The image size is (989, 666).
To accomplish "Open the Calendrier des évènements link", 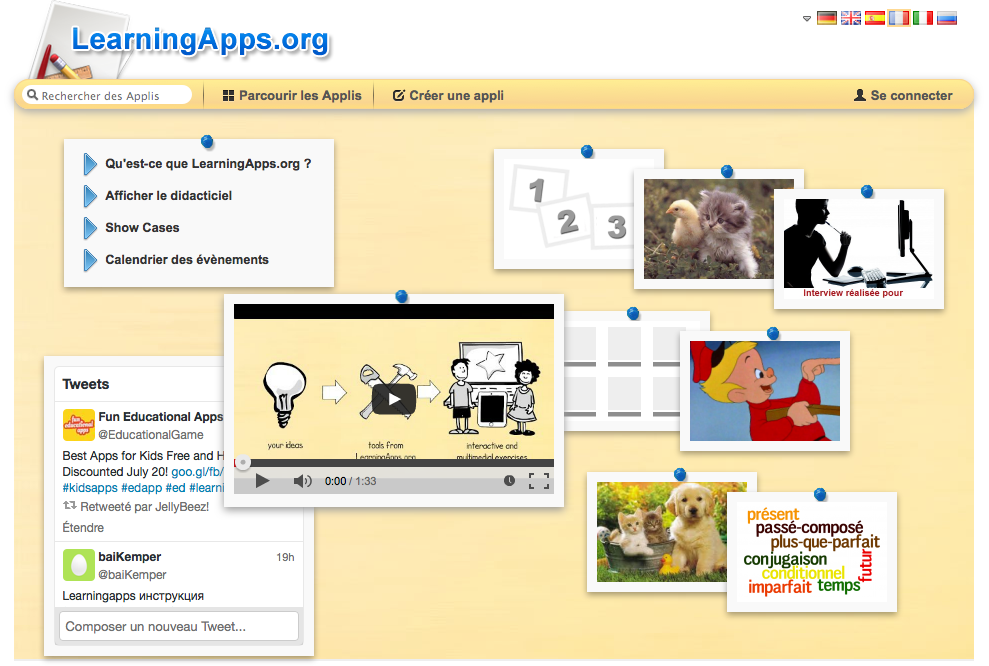I will tap(186, 259).
